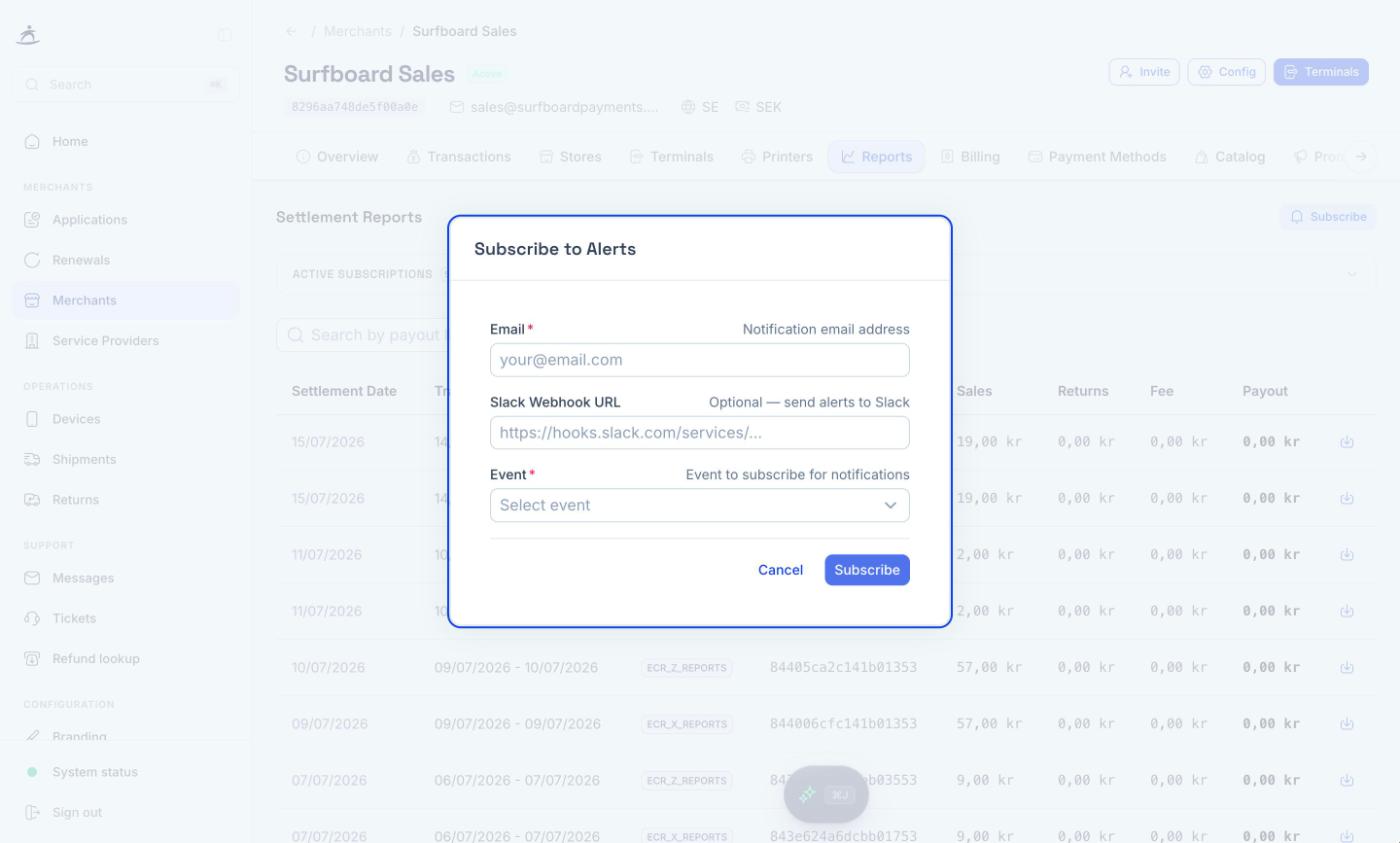Open the Printers tab
The height and width of the screenshot is (843, 1400).
(x=777, y=157)
